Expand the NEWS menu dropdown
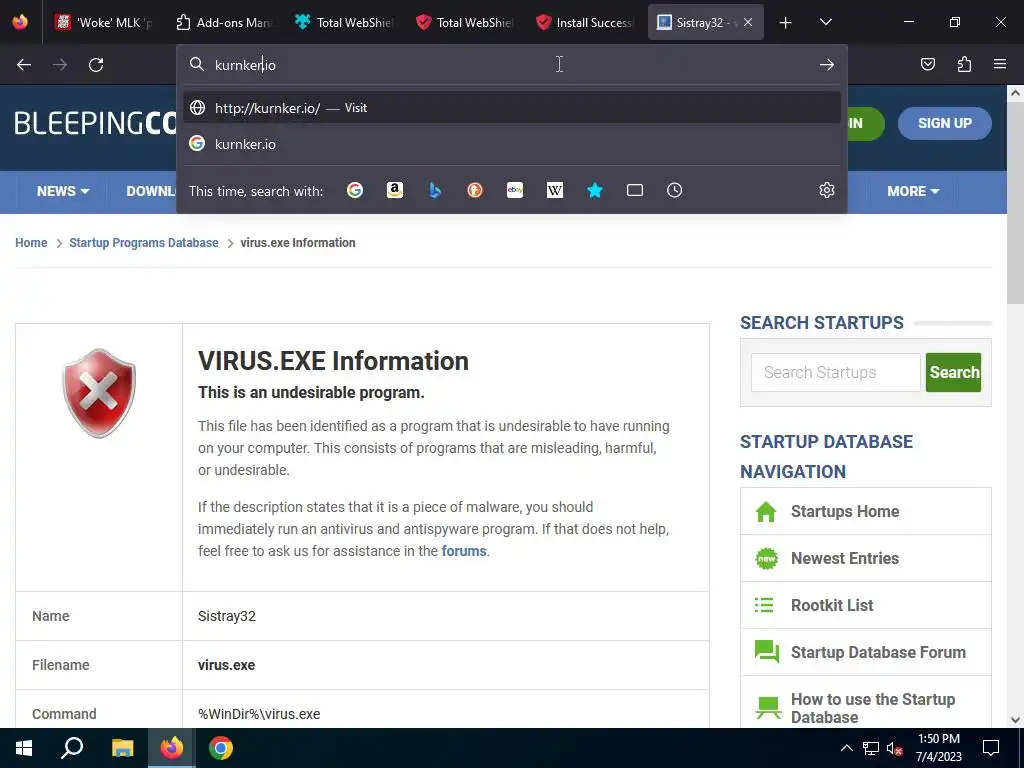Image resolution: width=1024 pixels, height=768 pixels. coord(63,191)
